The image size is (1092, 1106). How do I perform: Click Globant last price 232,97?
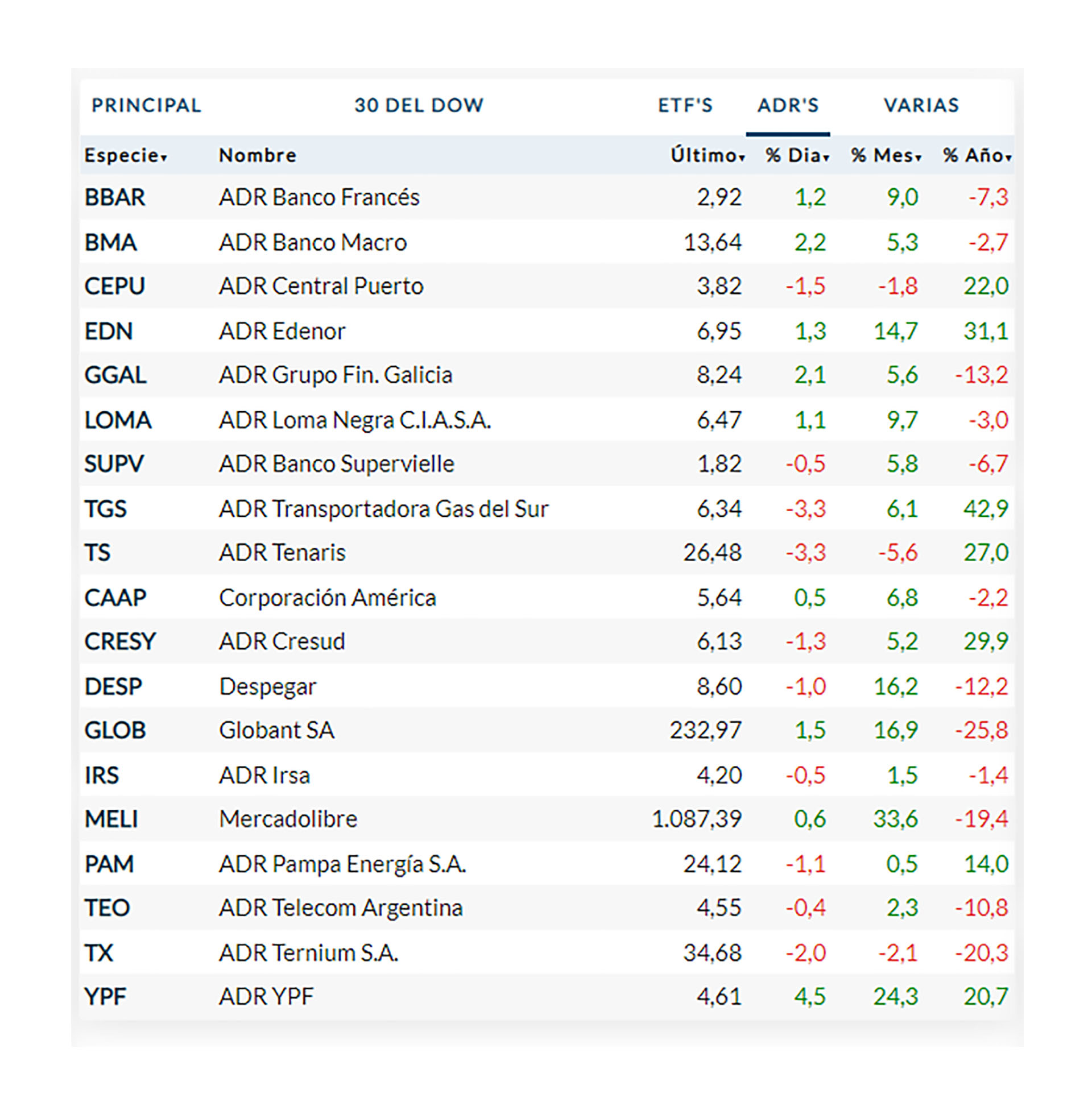pos(706,731)
